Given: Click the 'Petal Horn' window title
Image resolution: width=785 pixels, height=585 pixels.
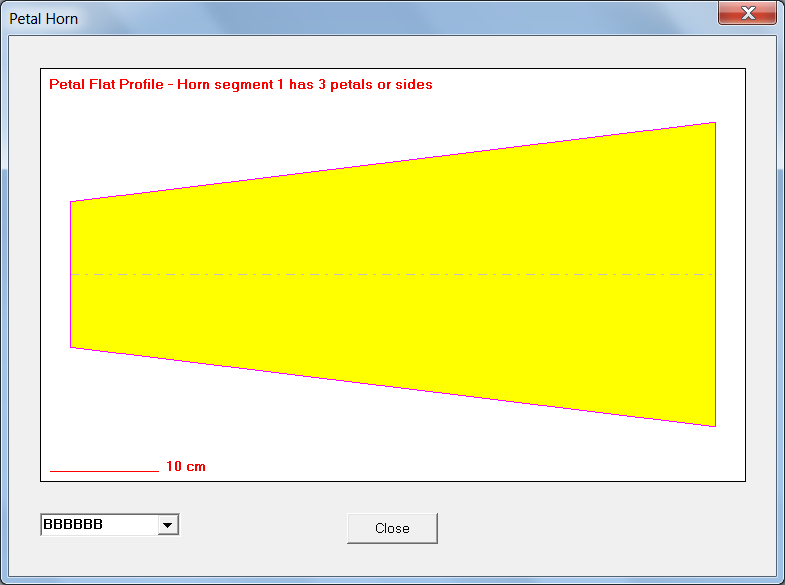Looking at the screenshot, I should [x=44, y=19].
